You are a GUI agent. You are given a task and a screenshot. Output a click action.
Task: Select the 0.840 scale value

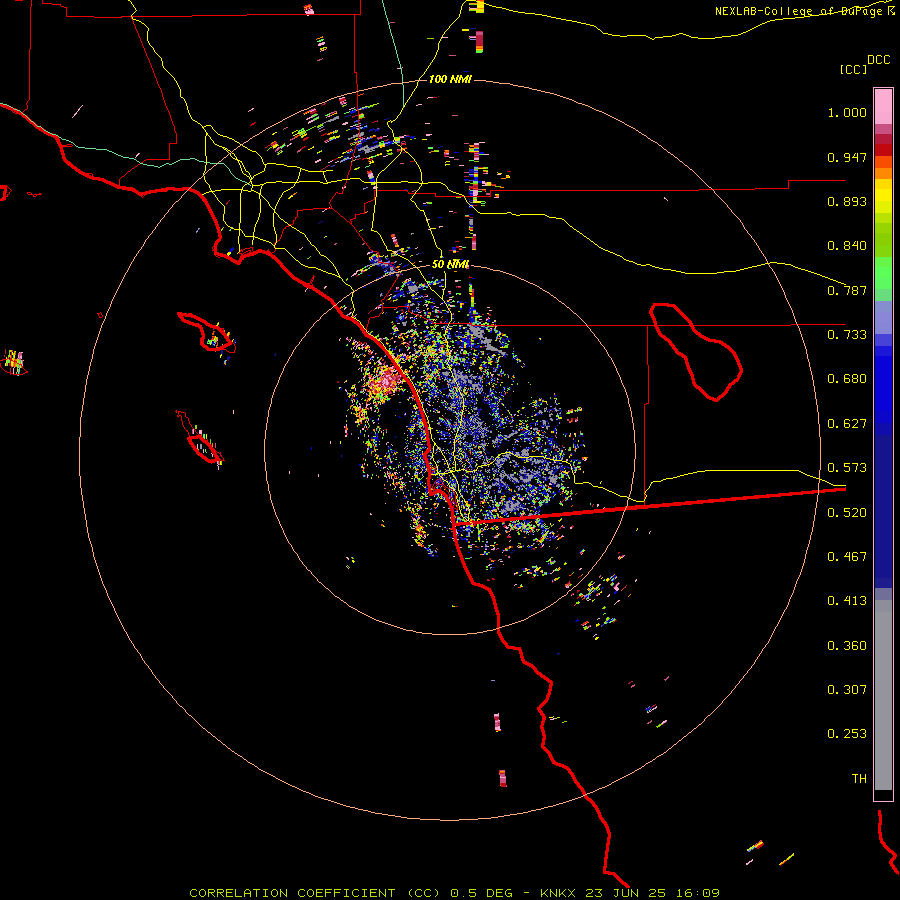coord(847,246)
